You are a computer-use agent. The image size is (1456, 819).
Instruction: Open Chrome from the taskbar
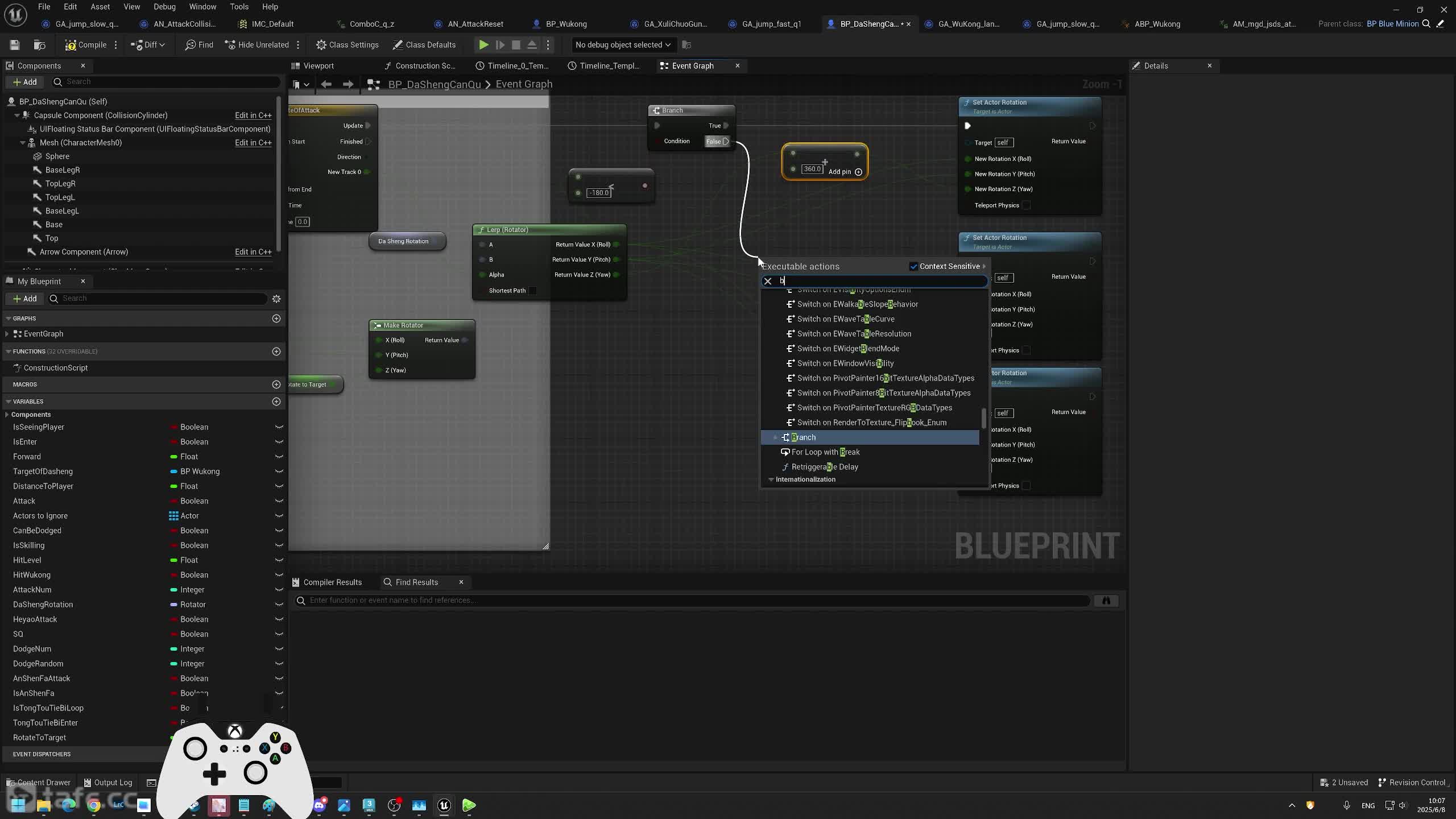pyautogui.click(x=94, y=805)
